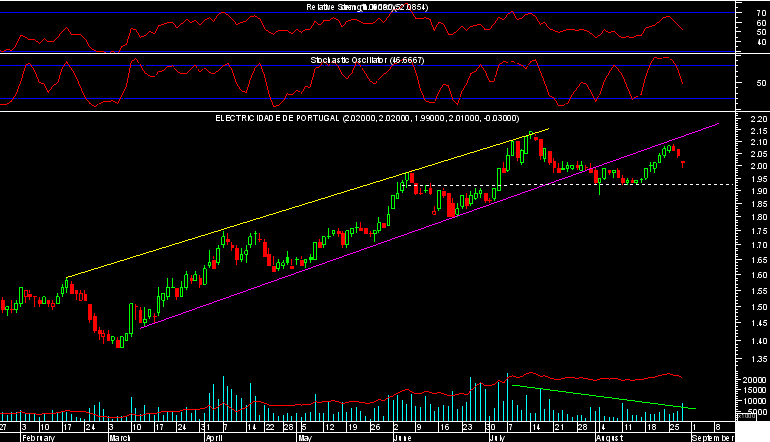Click the May month label

tap(304, 438)
